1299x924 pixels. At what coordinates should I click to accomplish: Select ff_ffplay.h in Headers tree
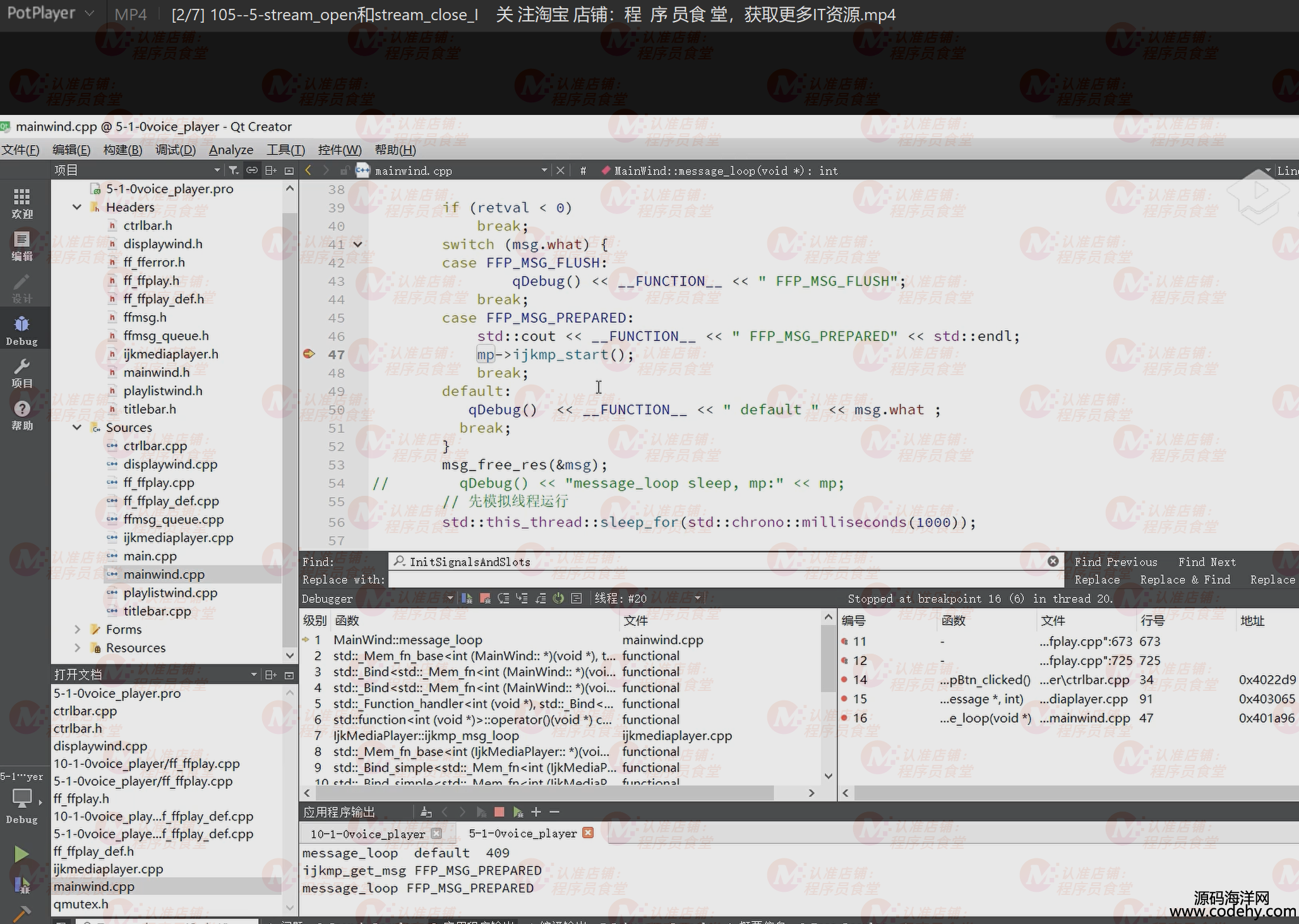pos(152,280)
